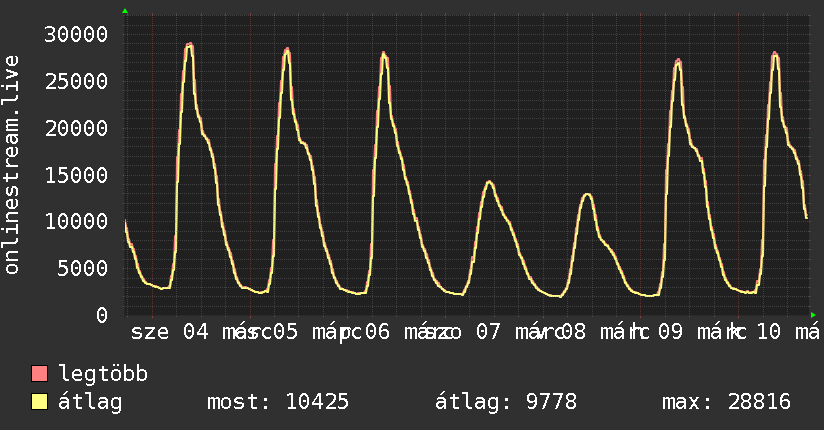Click the green arrow atop the y-axis
Screen dimensions: 824x430
click(125, 11)
